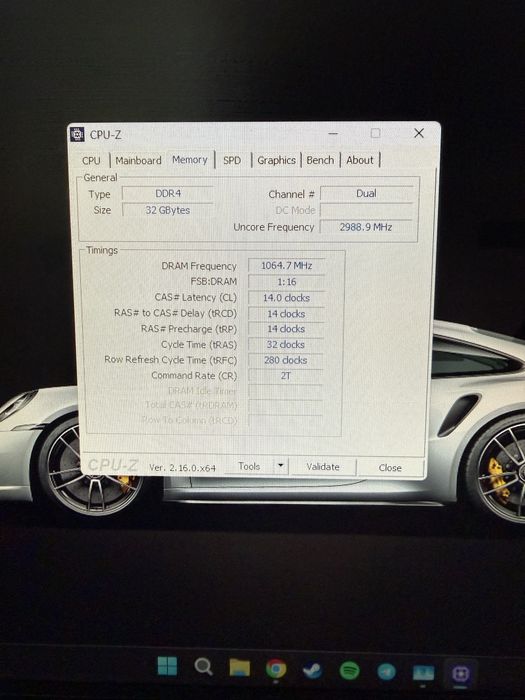Click the DRAM Frequency label
Screen dimensions: 525x700
point(199,266)
